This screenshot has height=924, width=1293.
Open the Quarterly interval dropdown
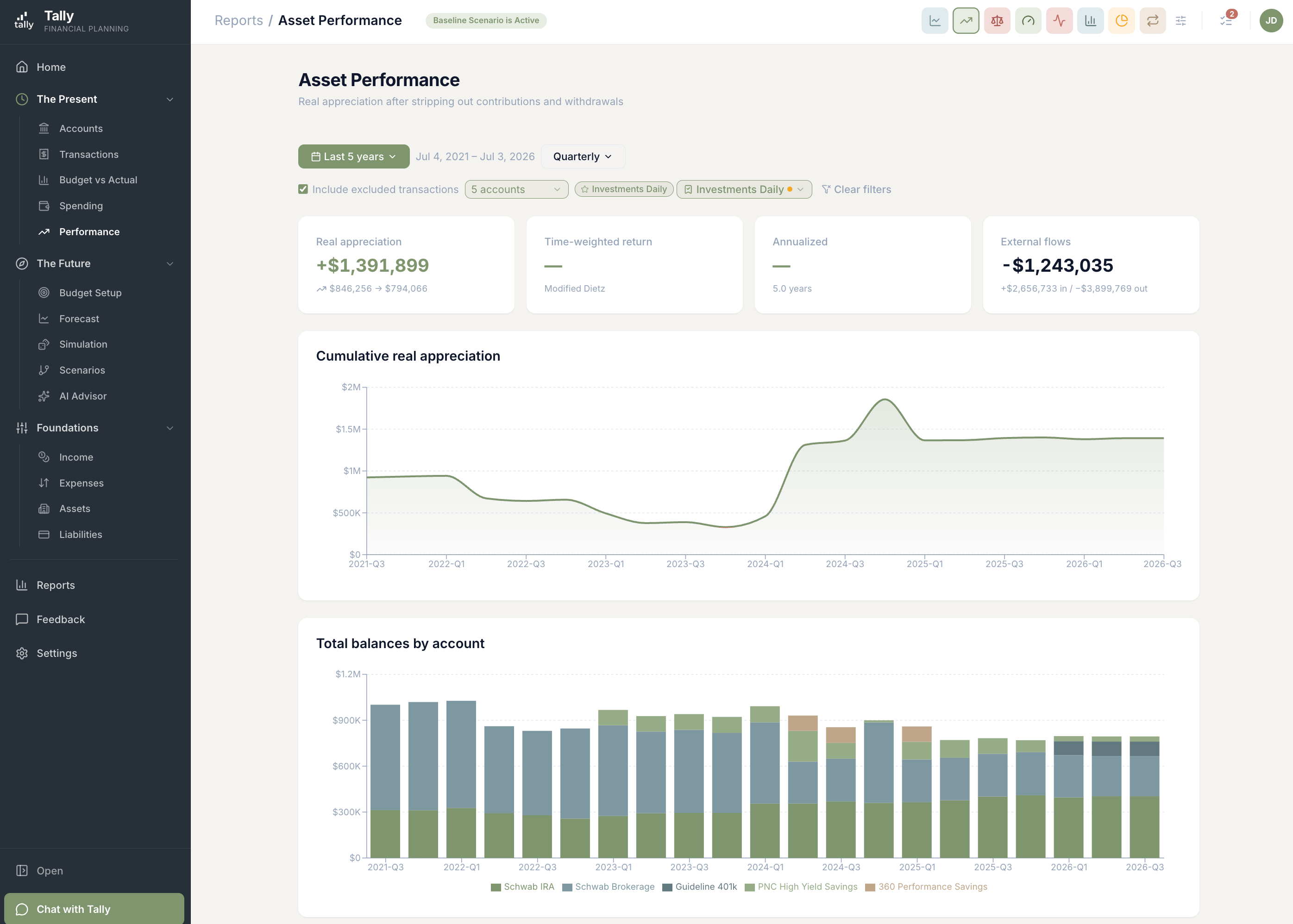tap(583, 156)
